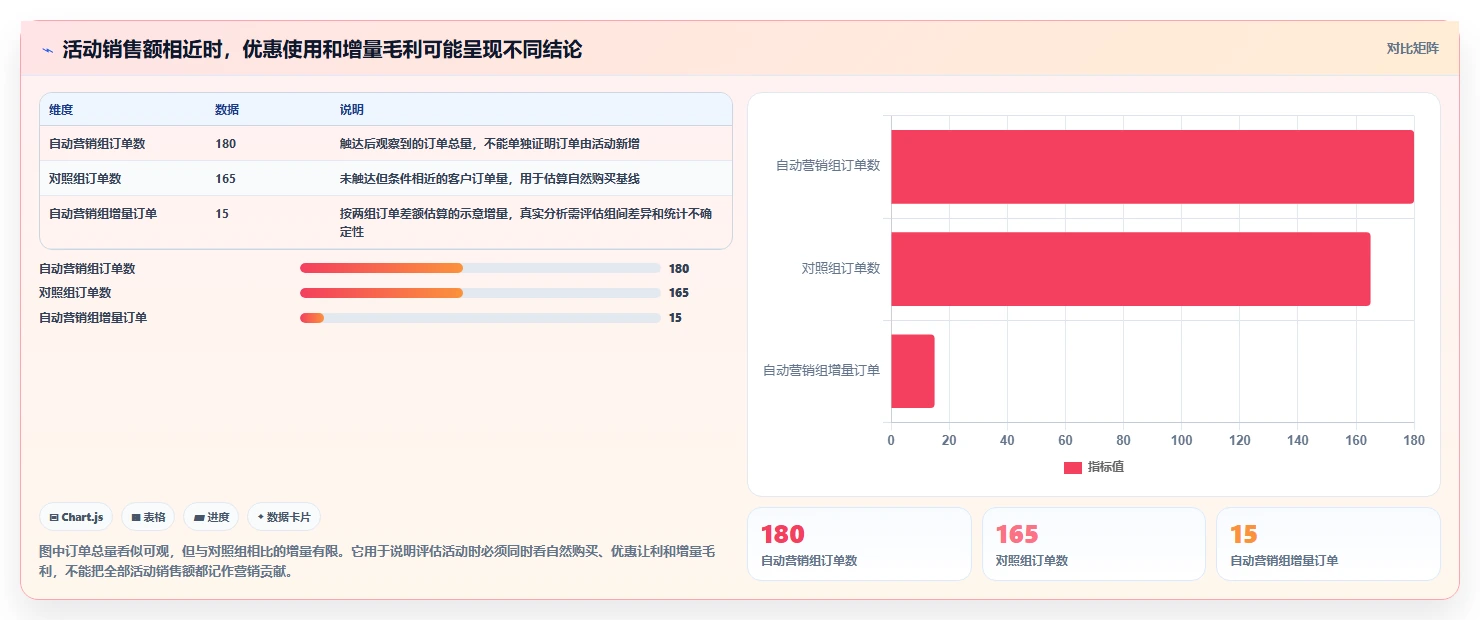The height and width of the screenshot is (620, 1480).
Task: Click the chart y-axis label 对照组订单数
Action: point(841,268)
